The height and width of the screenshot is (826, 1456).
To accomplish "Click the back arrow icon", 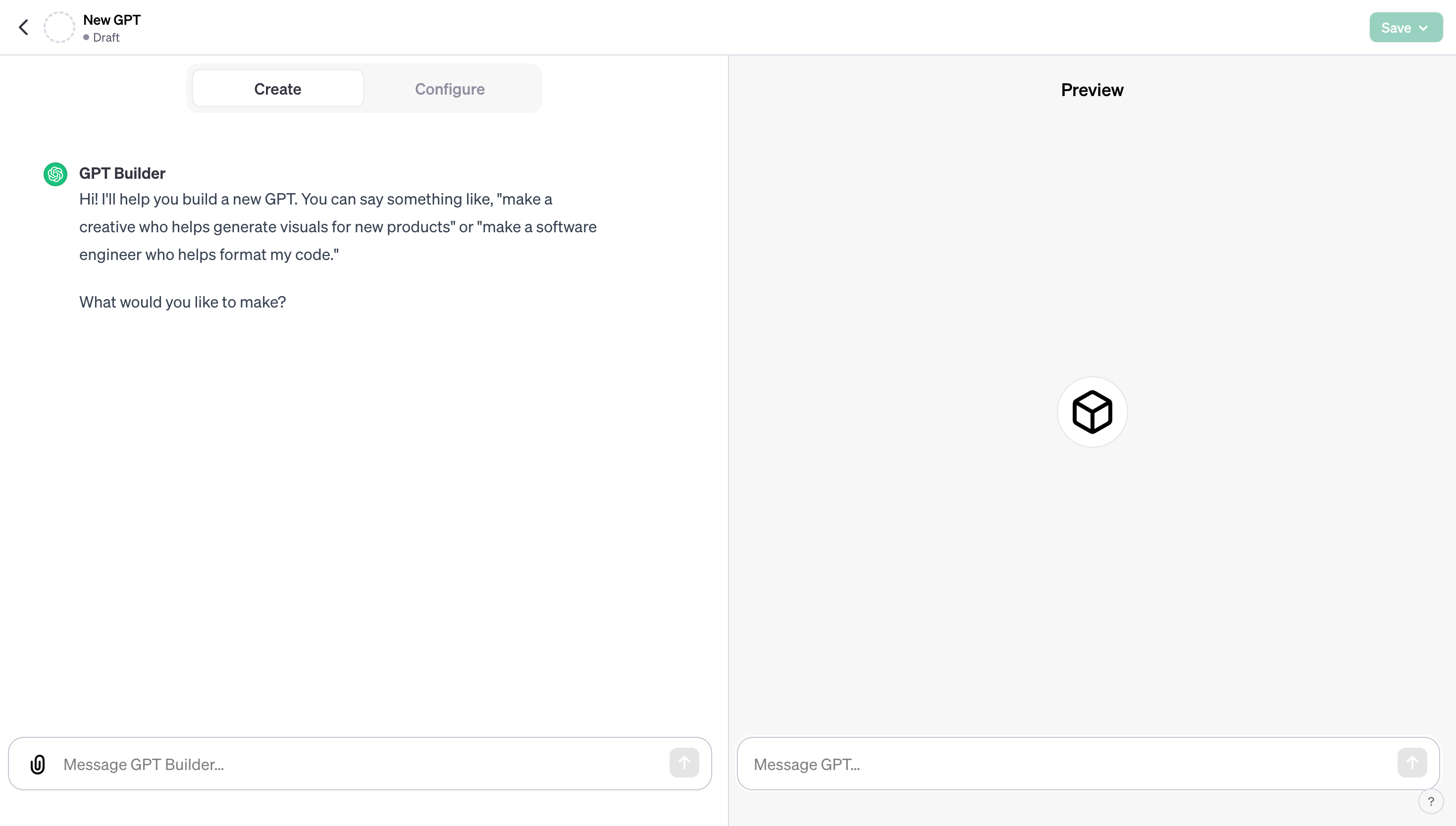I will (23, 27).
